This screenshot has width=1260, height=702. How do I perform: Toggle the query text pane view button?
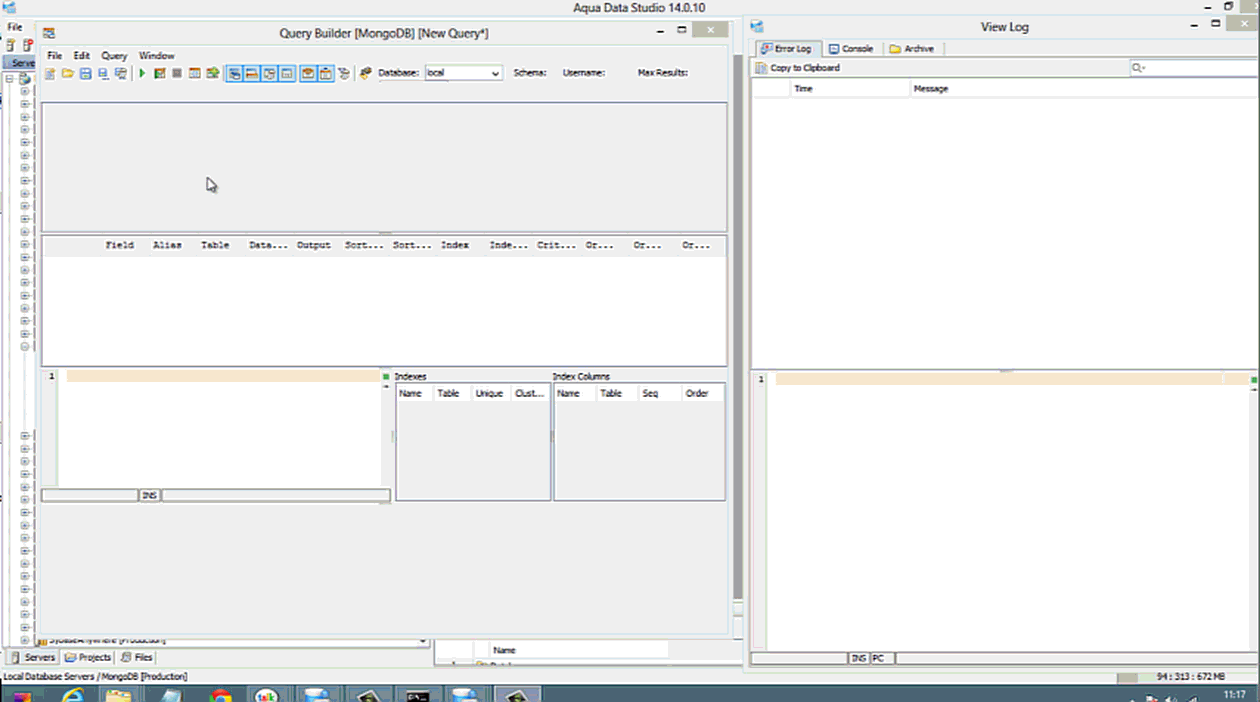[x=270, y=73]
